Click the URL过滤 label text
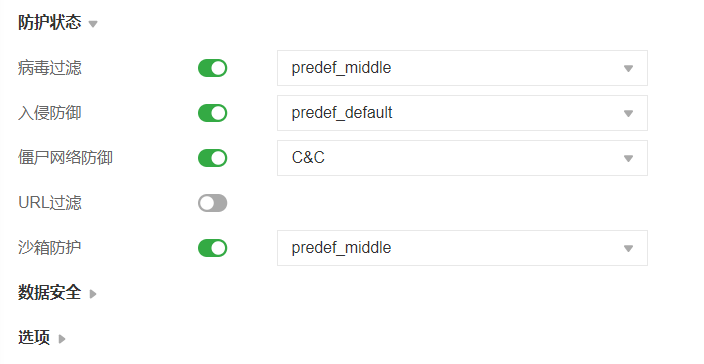Screen dimensions: 704x364 (50, 203)
